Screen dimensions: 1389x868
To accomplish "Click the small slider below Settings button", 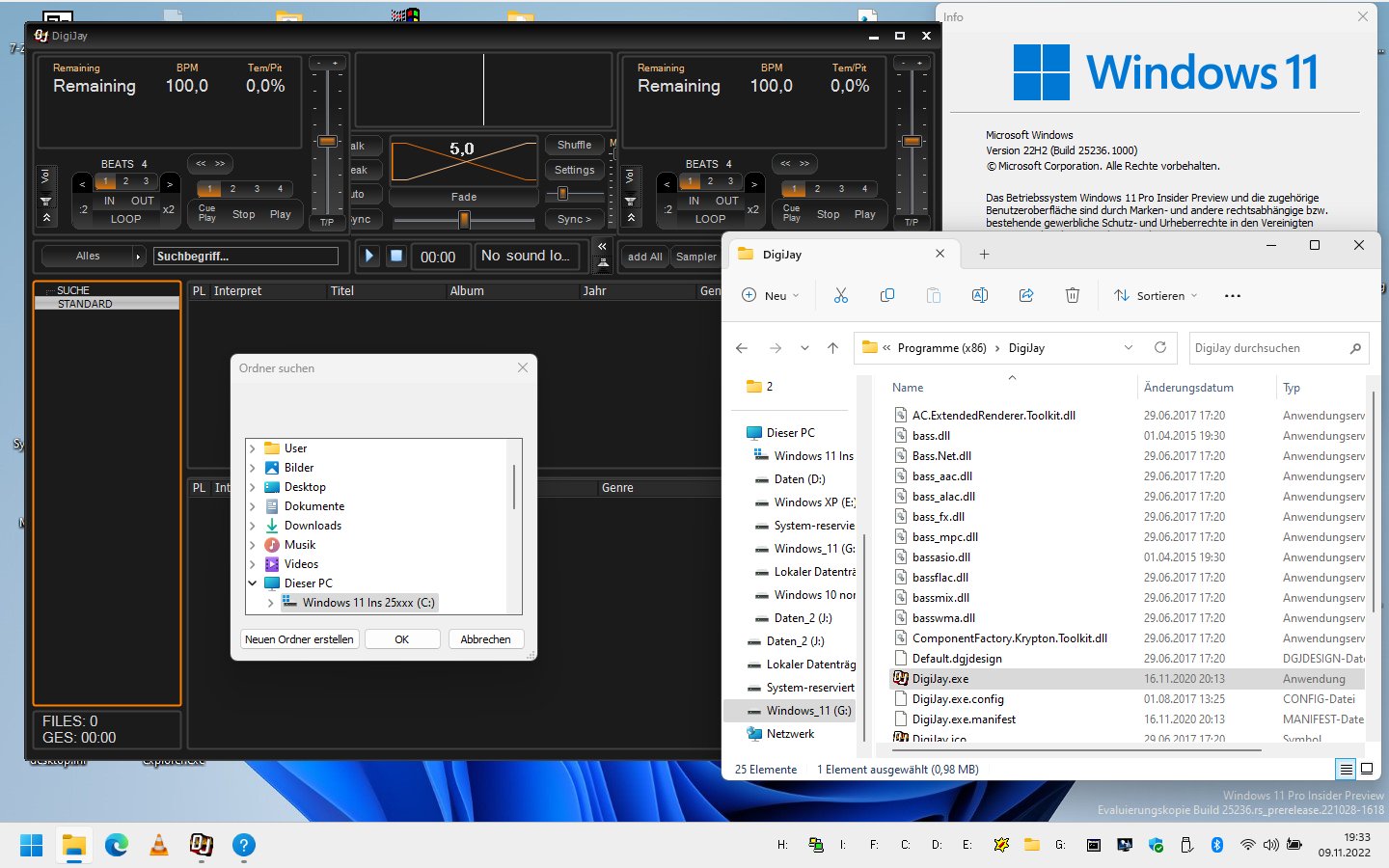I will (x=563, y=194).
